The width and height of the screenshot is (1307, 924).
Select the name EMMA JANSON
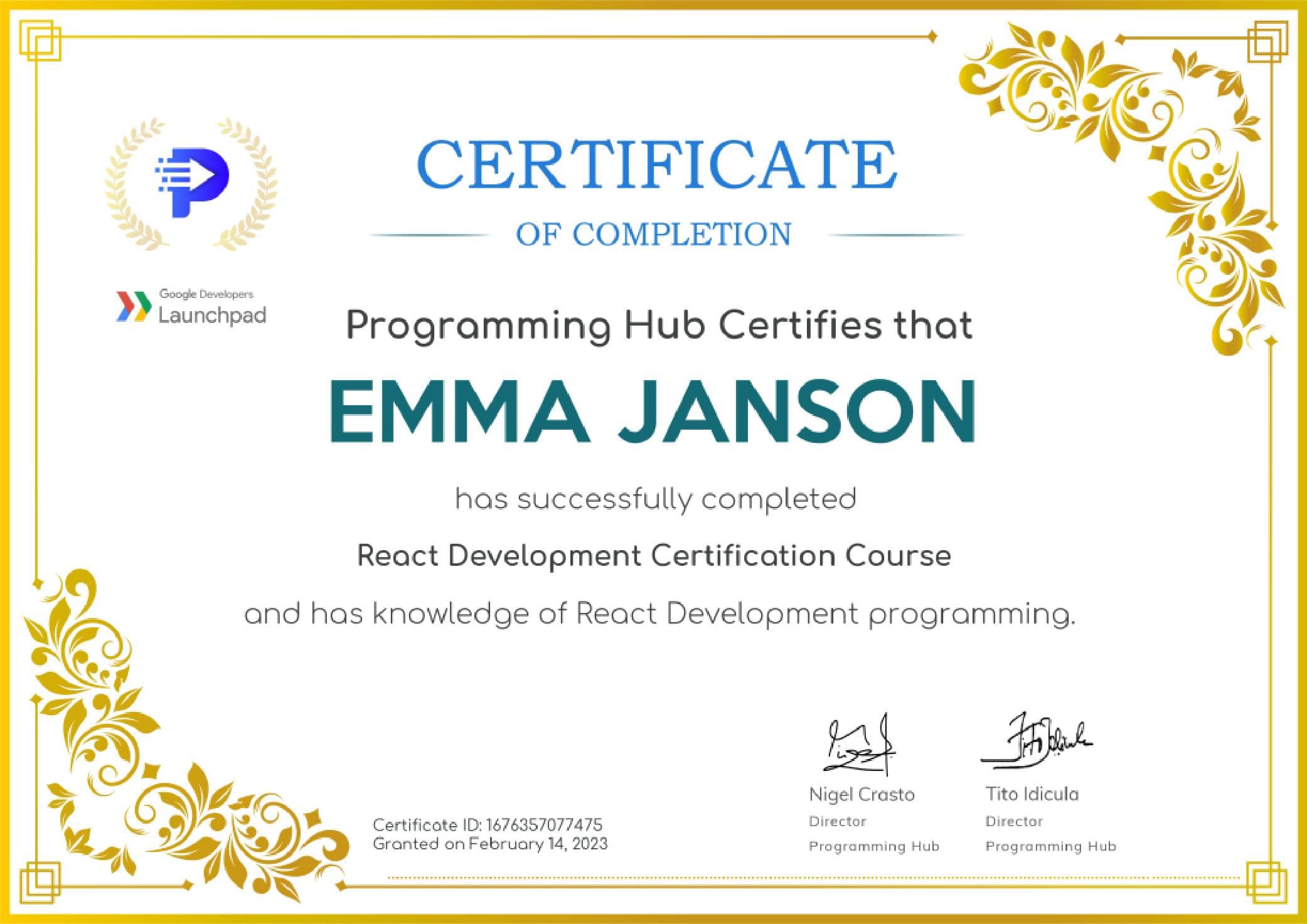[x=653, y=410]
